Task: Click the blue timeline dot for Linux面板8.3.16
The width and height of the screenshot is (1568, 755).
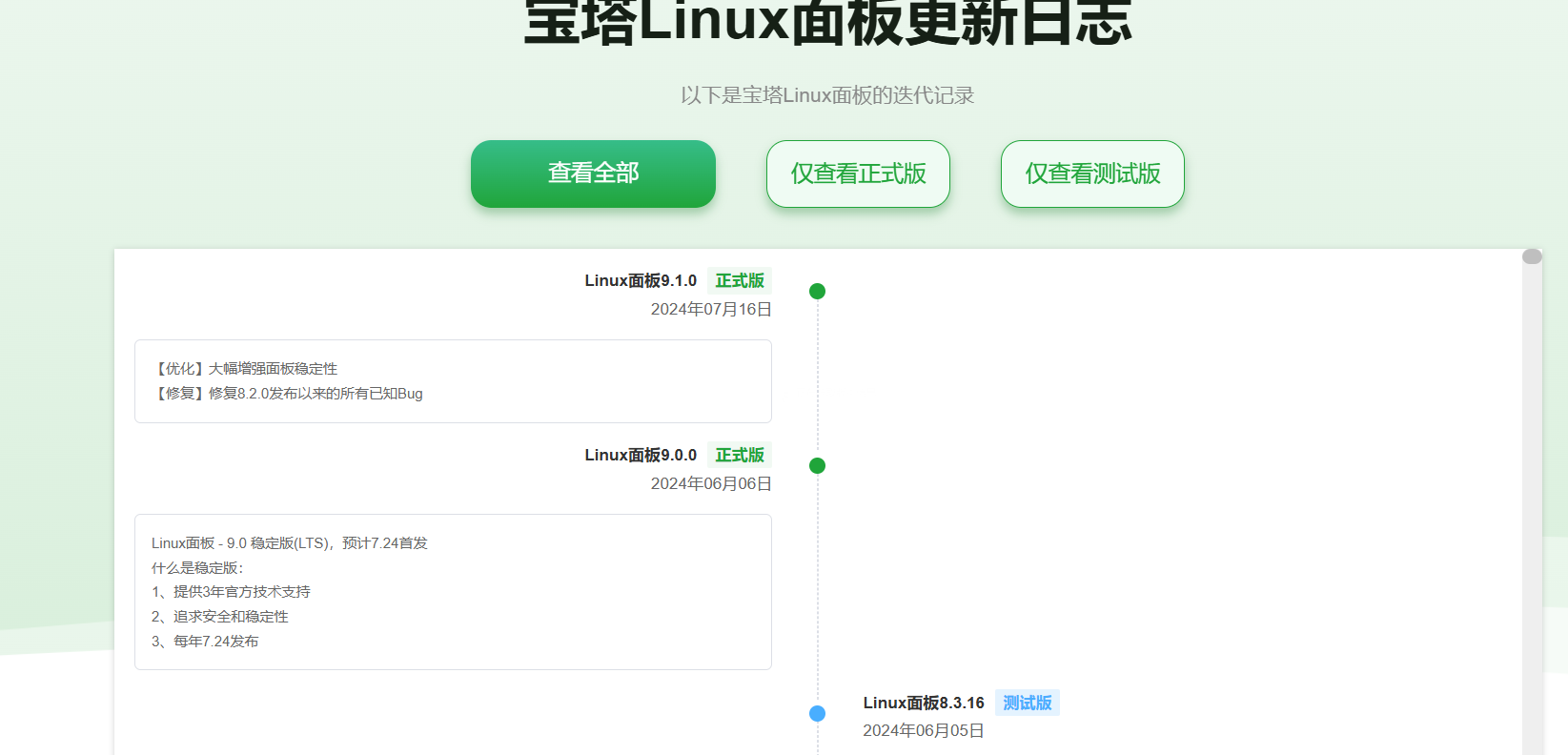Action: point(817,713)
